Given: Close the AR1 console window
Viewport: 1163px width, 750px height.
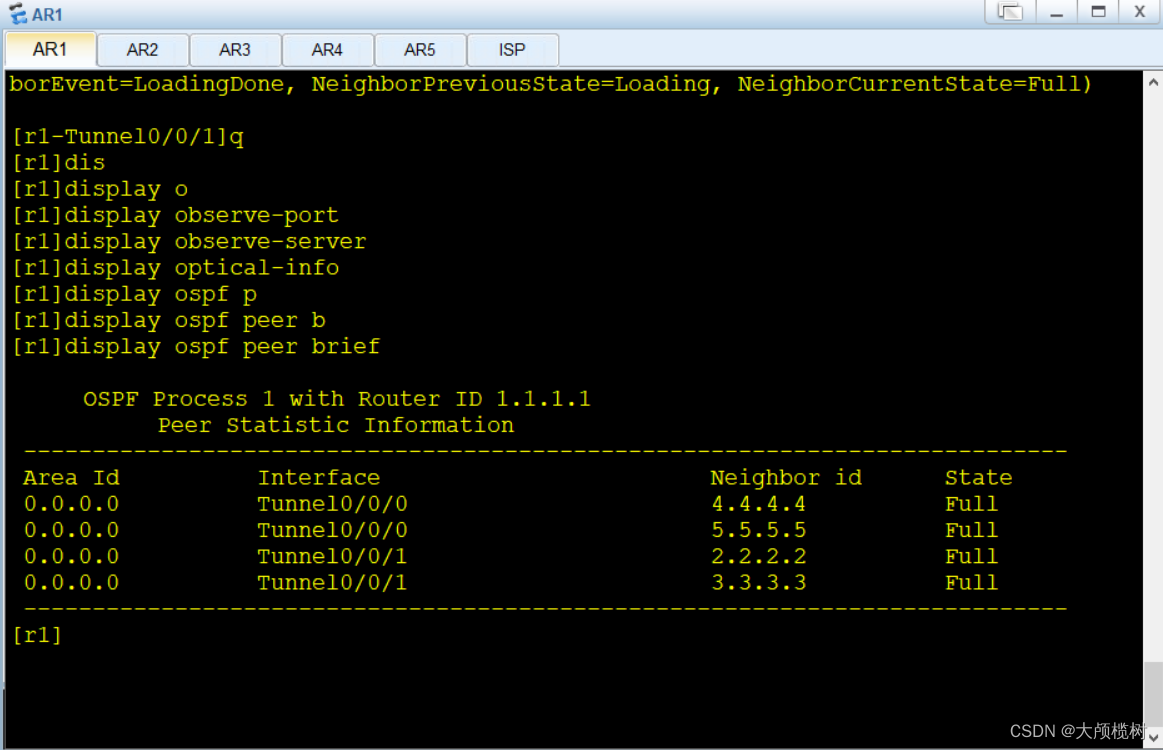Looking at the screenshot, I should point(1140,12).
